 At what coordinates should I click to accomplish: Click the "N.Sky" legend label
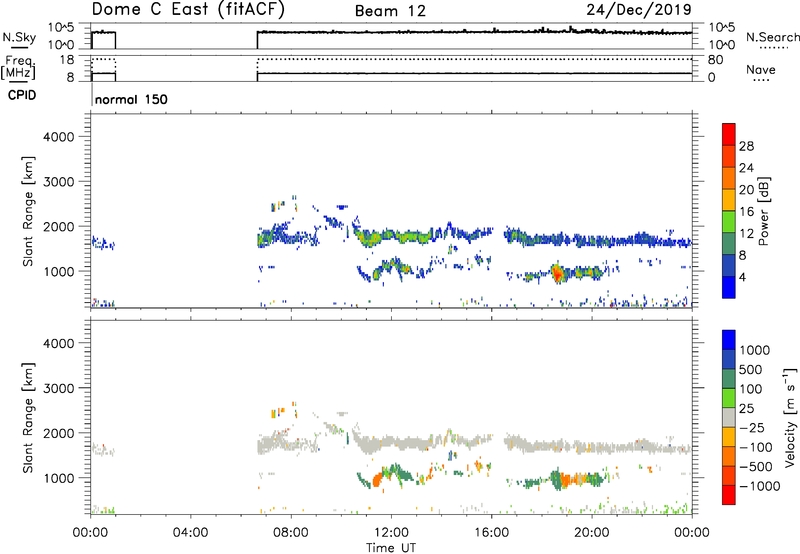pyautogui.click(x=19, y=37)
